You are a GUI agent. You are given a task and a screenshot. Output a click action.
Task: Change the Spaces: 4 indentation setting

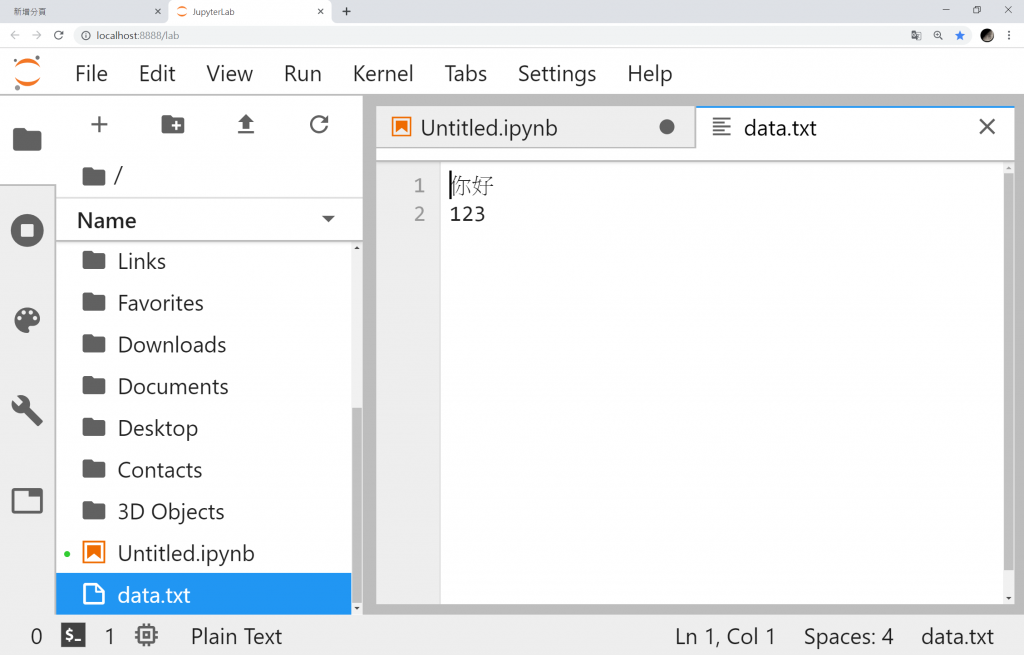tap(848, 637)
